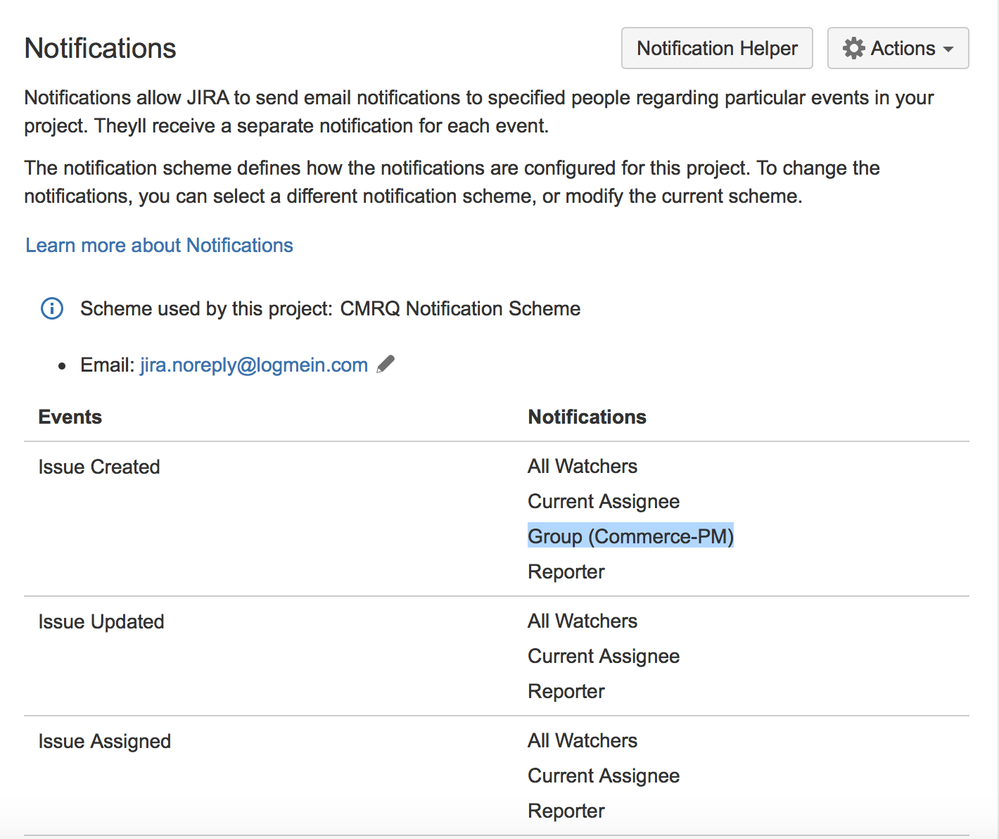Click Current Assignee under Issue Created
Viewport: 999px width, 839px height.
pyautogui.click(x=603, y=501)
